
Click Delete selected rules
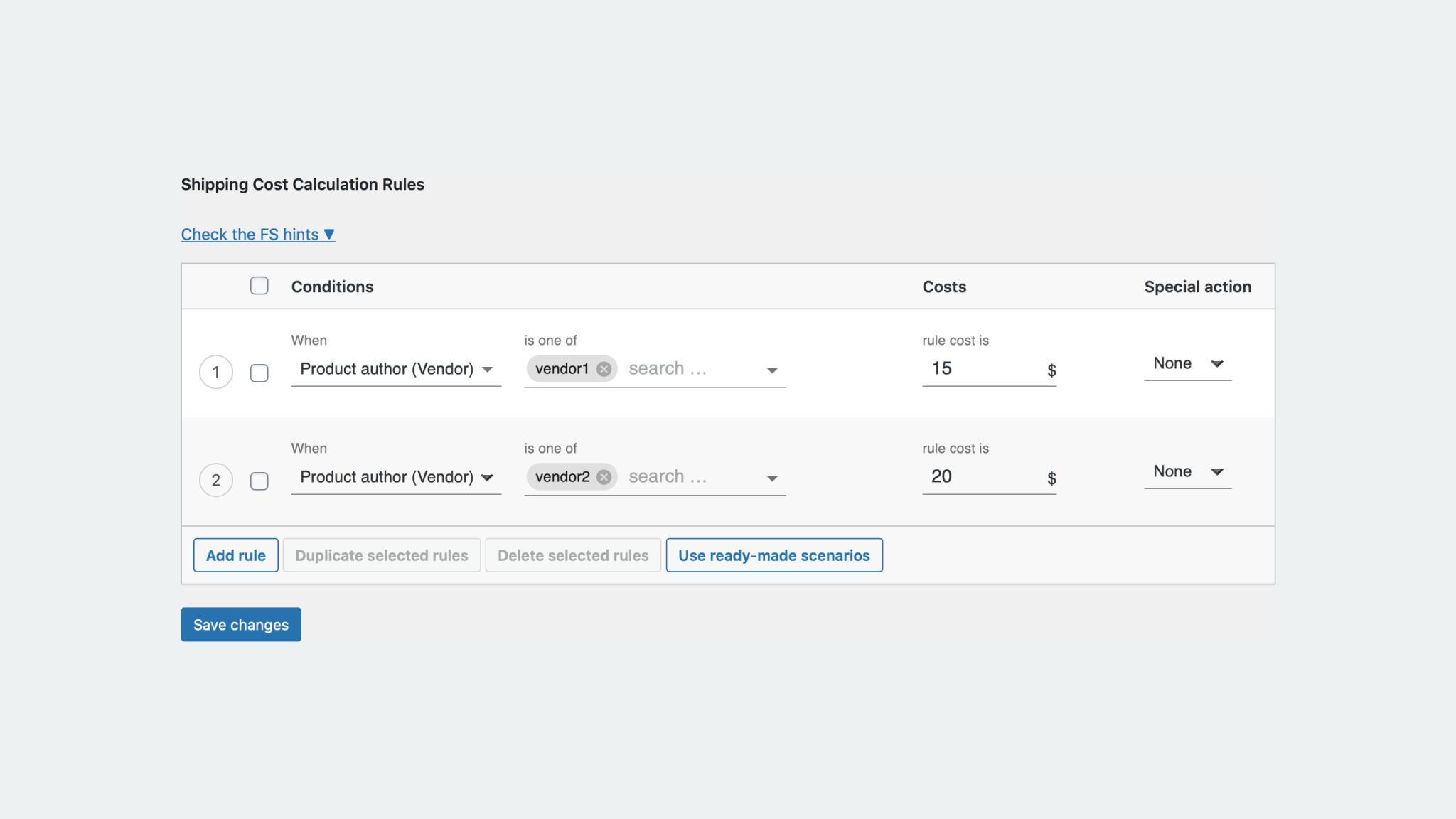click(x=573, y=555)
